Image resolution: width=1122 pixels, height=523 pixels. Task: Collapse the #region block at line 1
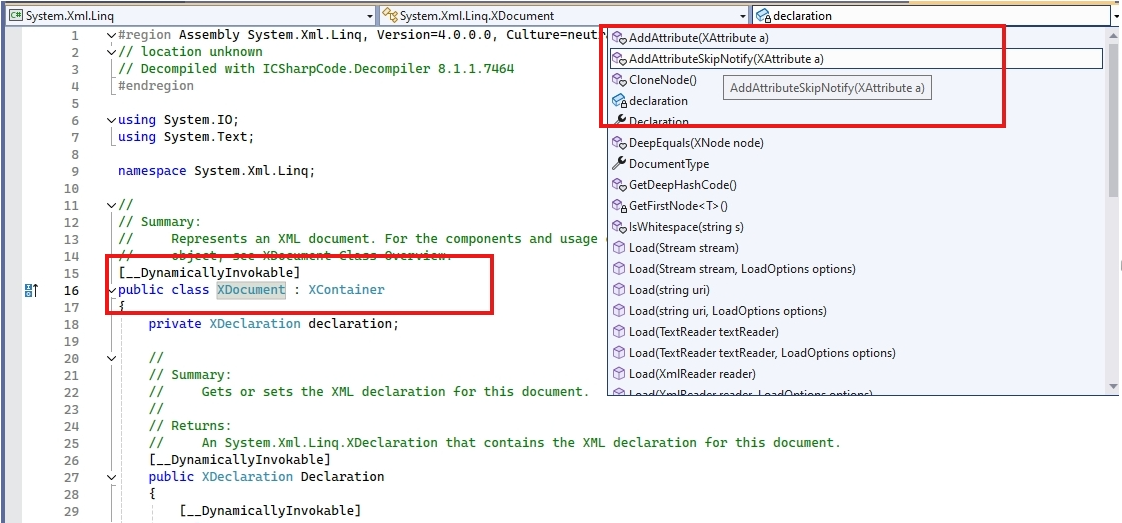pos(110,35)
